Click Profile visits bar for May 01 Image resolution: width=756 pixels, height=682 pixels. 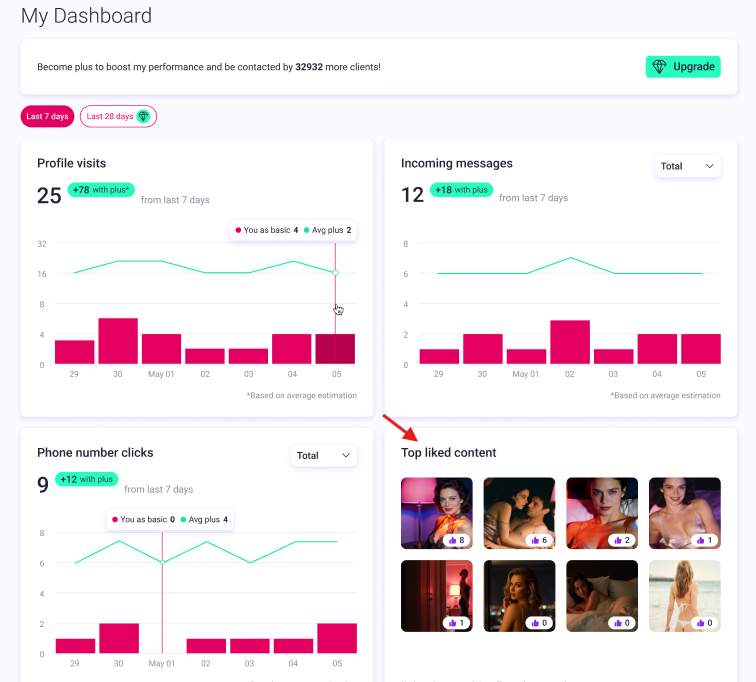click(162, 349)
